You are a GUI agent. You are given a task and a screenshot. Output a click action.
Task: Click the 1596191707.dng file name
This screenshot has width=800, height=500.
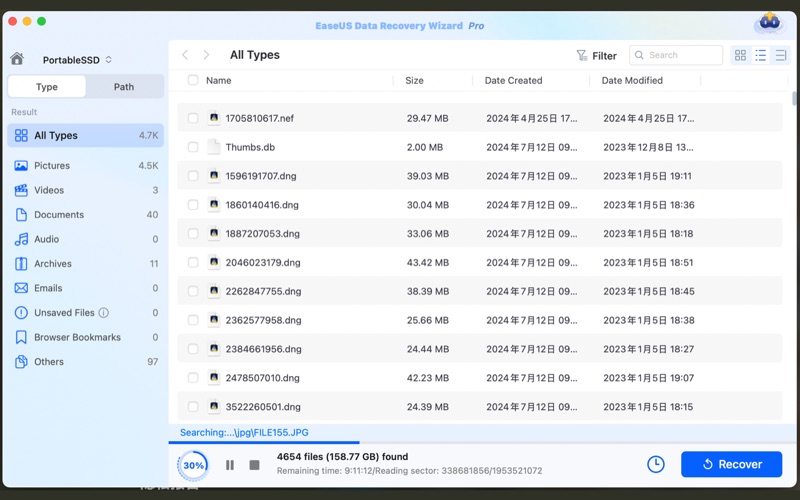coord(261,176)
